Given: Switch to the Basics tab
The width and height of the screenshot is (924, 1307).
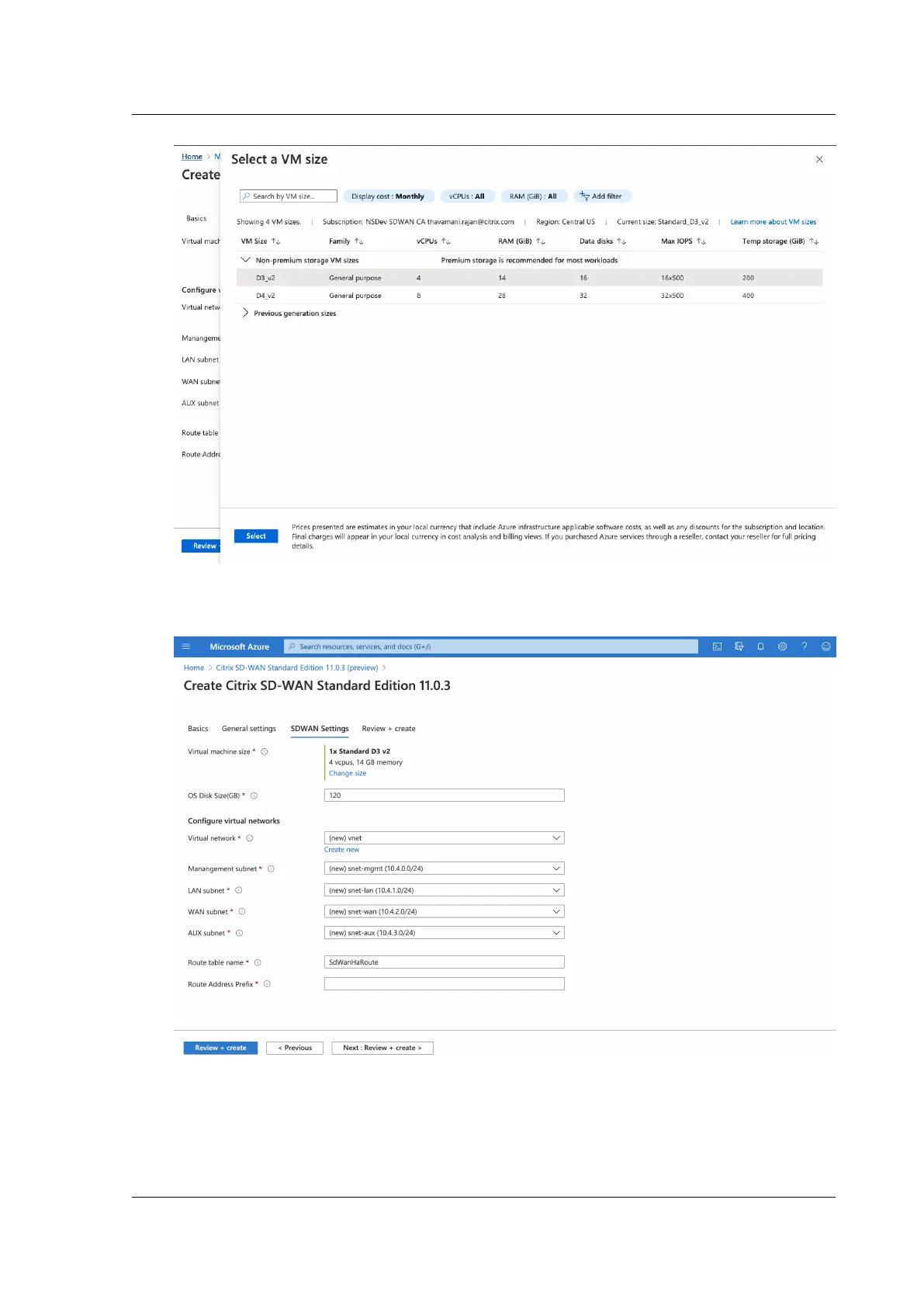Looking at the screenshot, I should (198, 729).
